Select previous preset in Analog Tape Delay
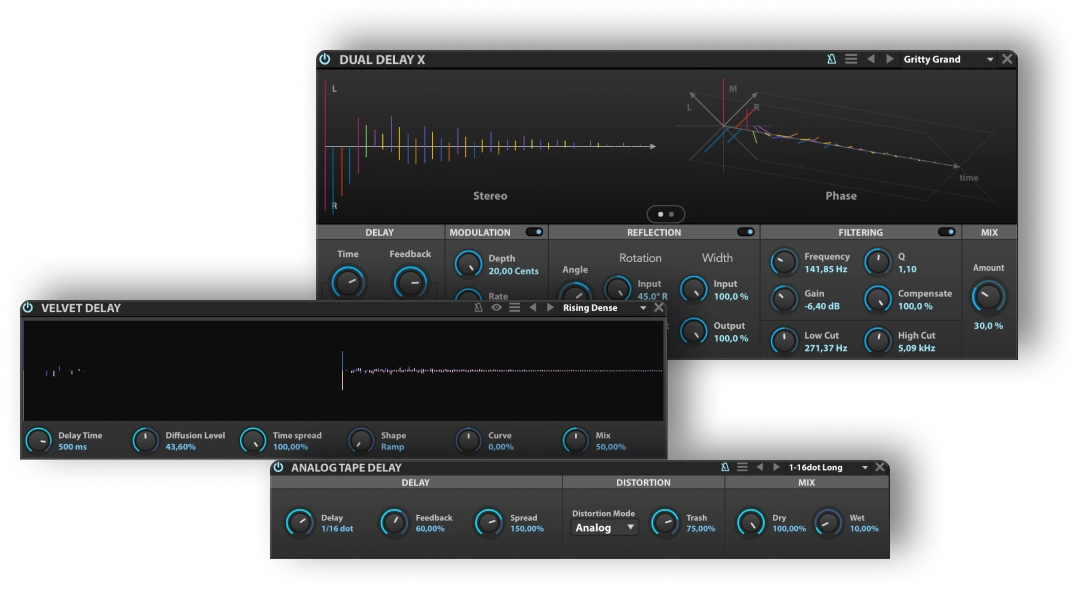Screen dimensions: 1078x589 (x=759, y=467)
